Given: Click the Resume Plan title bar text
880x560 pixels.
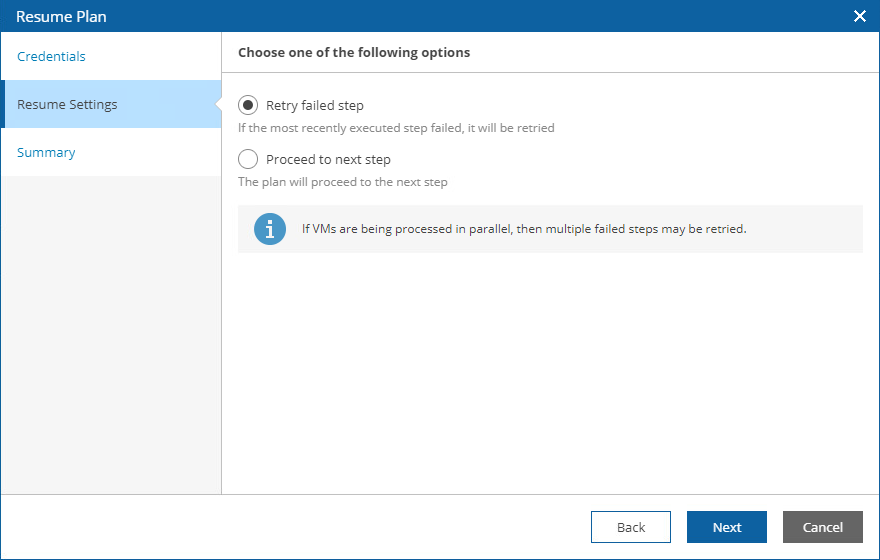Looking at the screenshot, I should (x=61, y=16).
